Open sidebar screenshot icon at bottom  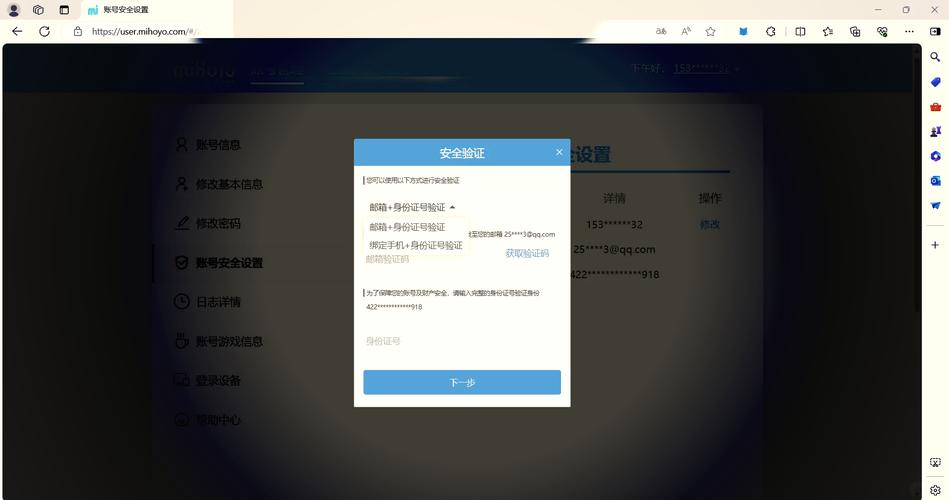pos(935,462)
